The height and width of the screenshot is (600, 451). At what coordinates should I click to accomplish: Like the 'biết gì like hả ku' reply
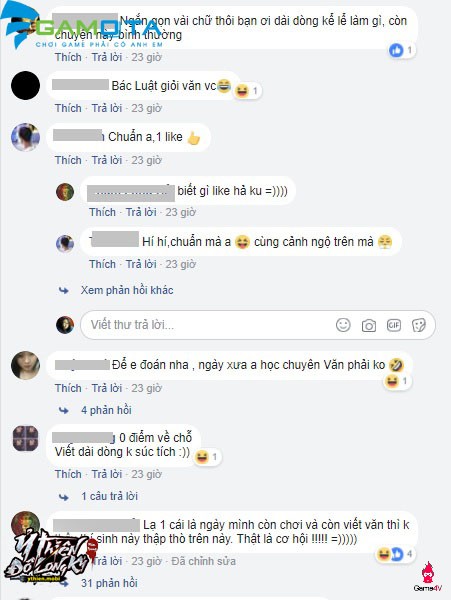[103, 212]
